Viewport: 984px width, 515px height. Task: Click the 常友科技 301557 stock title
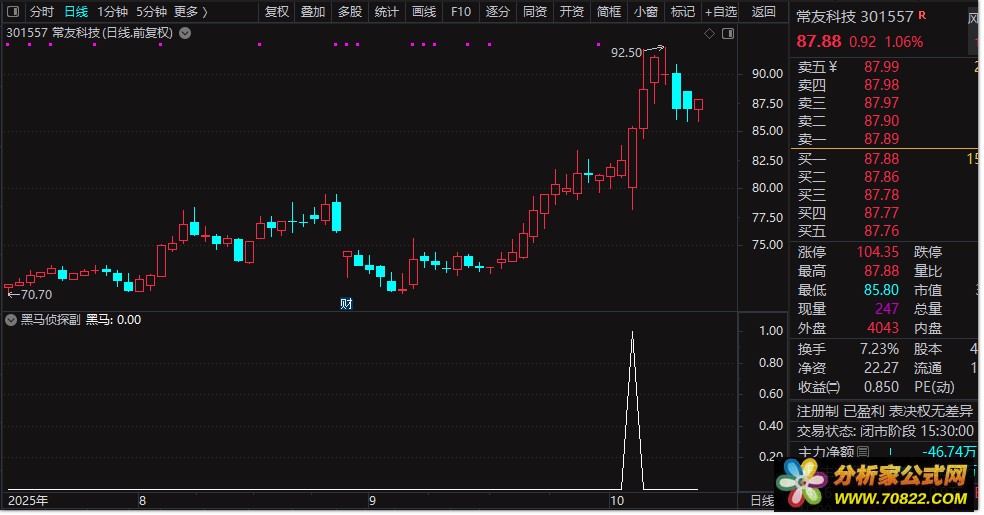[854, 16]
